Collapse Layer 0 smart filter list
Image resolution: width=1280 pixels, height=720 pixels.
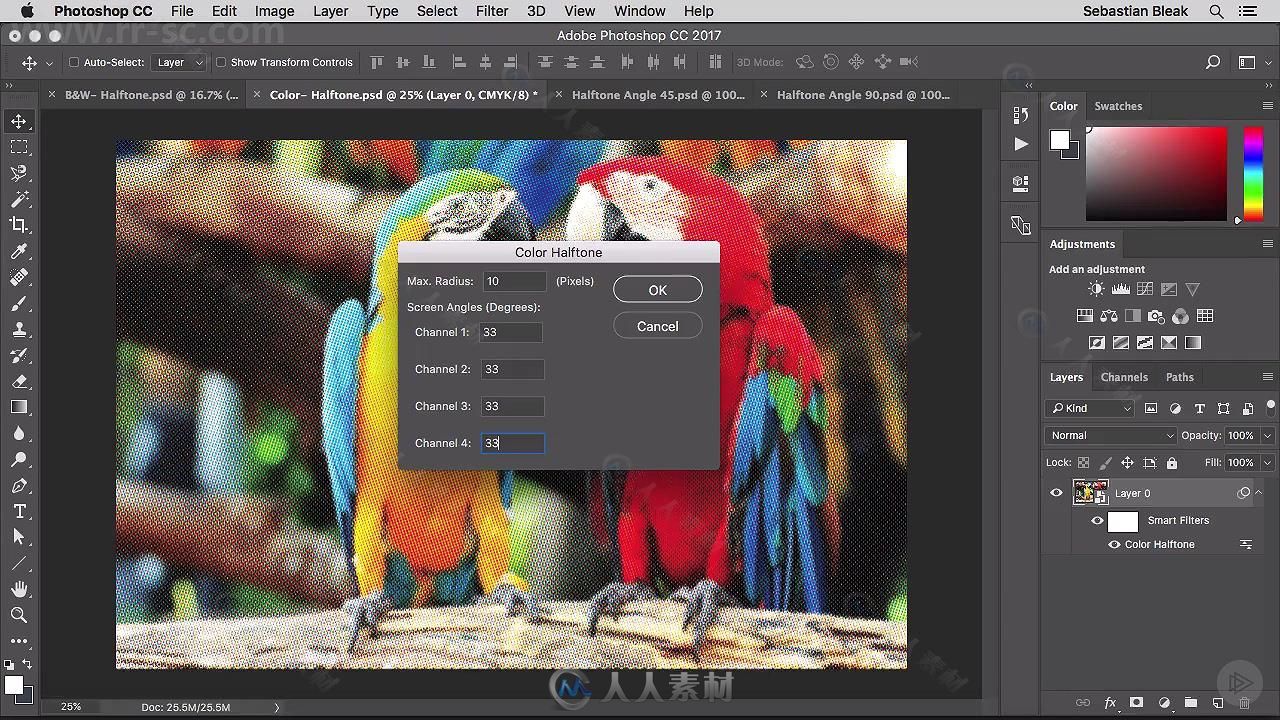1258,492
